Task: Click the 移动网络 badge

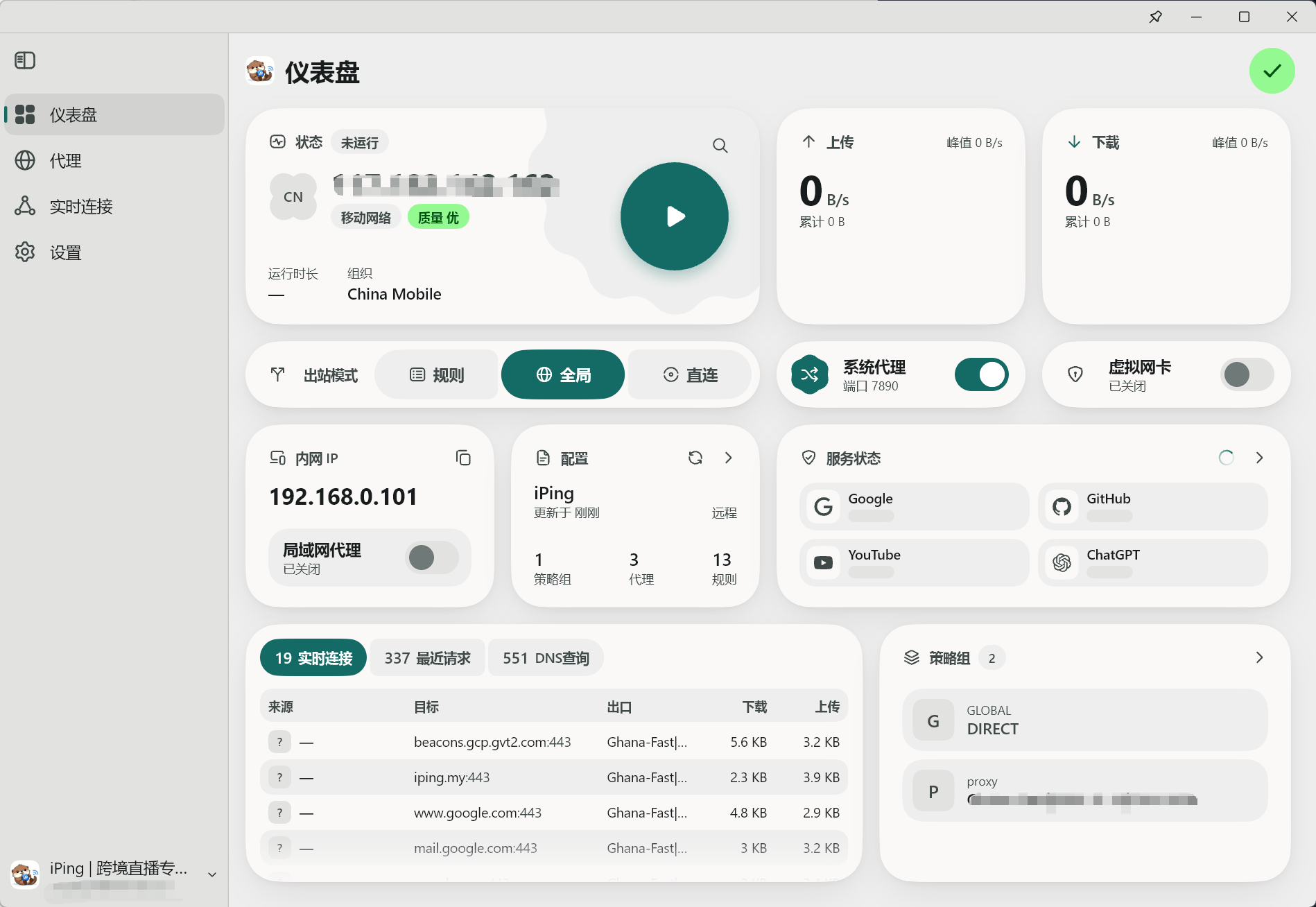Action: click(x=365, y=217)
